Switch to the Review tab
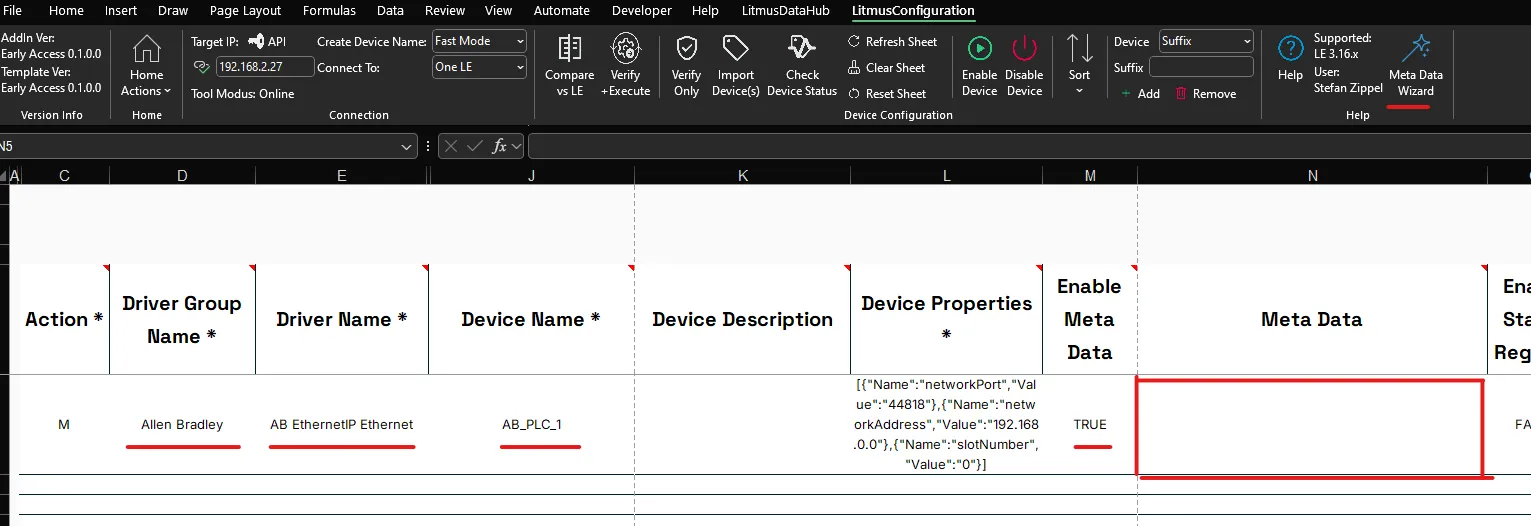Image resolution: width=1531 pixels, height=526 pixels. 445,11
